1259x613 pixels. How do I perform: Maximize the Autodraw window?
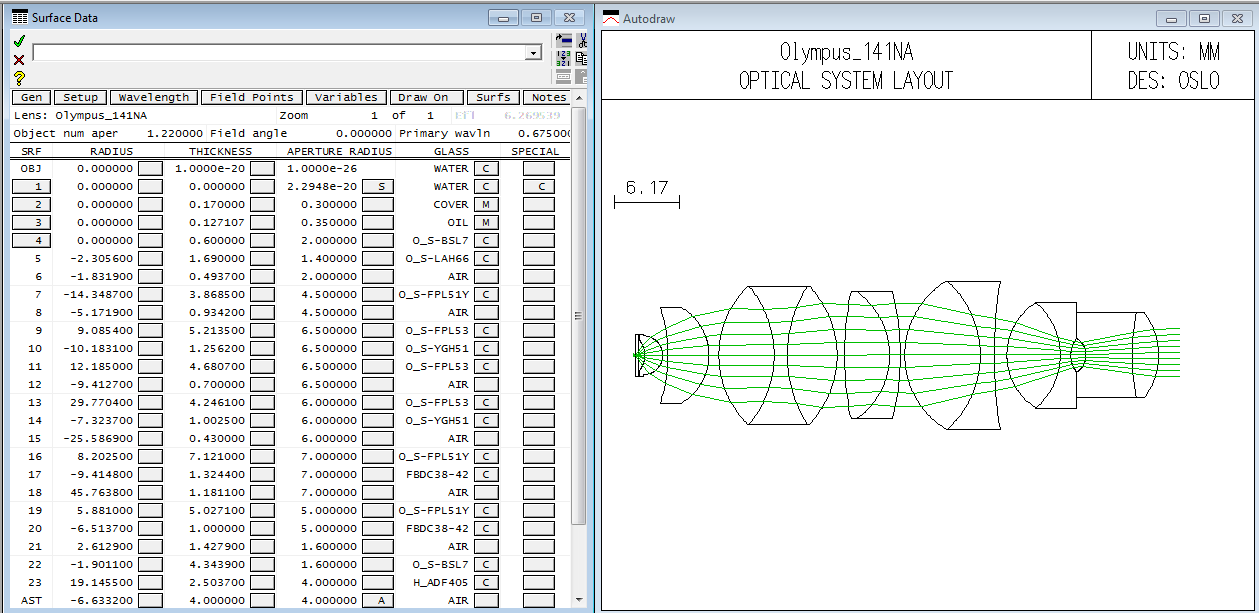pos(1204,18)
